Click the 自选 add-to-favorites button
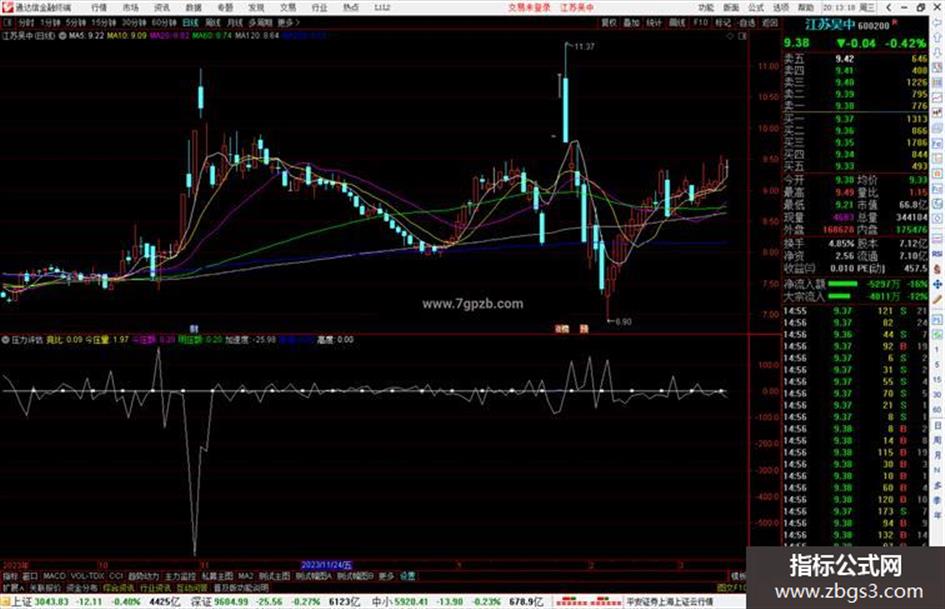The width and height of the screenshot is (945, 609). [747, 22]
